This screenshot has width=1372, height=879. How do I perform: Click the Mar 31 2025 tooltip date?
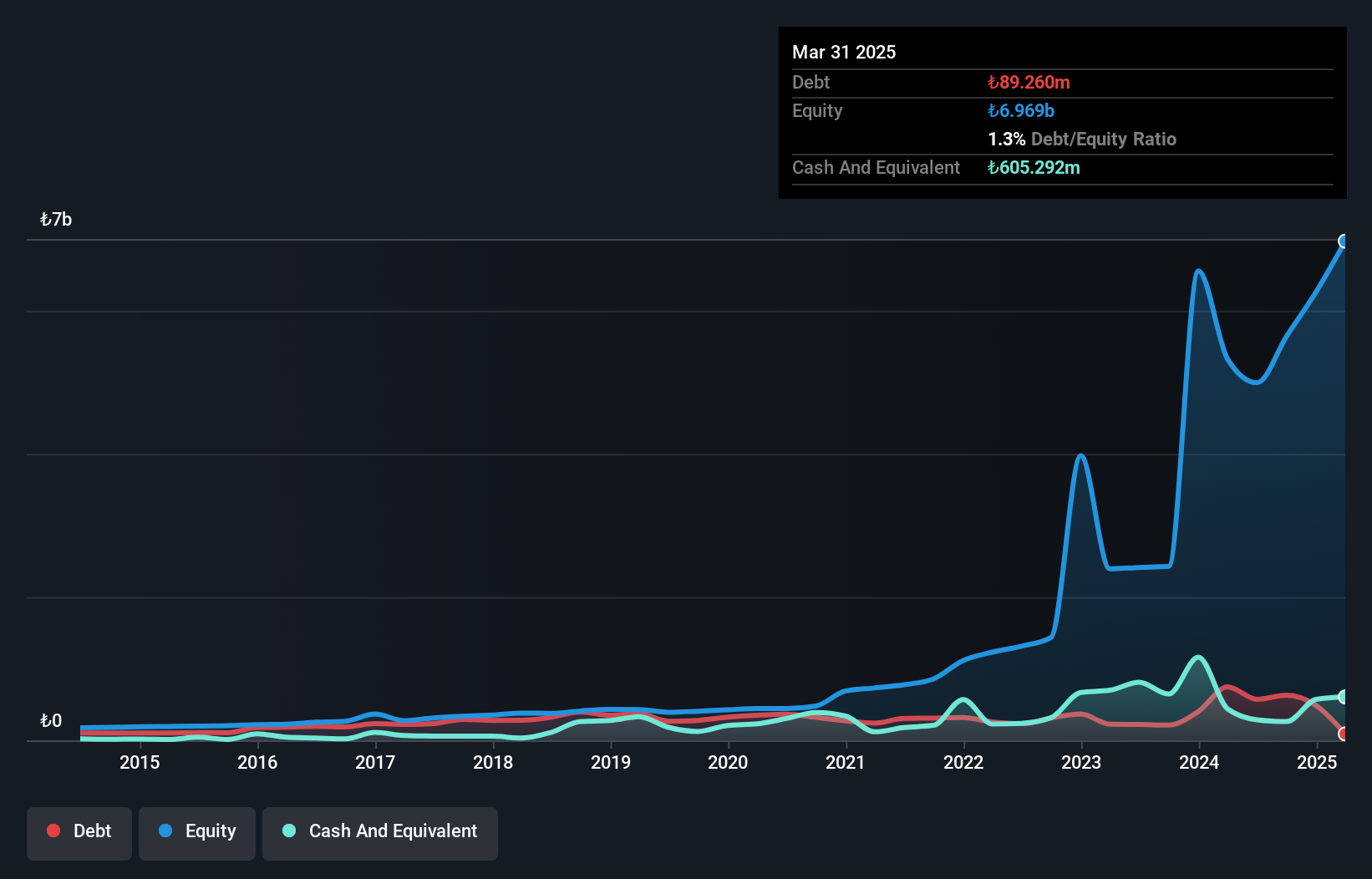(x=844, y=52)
